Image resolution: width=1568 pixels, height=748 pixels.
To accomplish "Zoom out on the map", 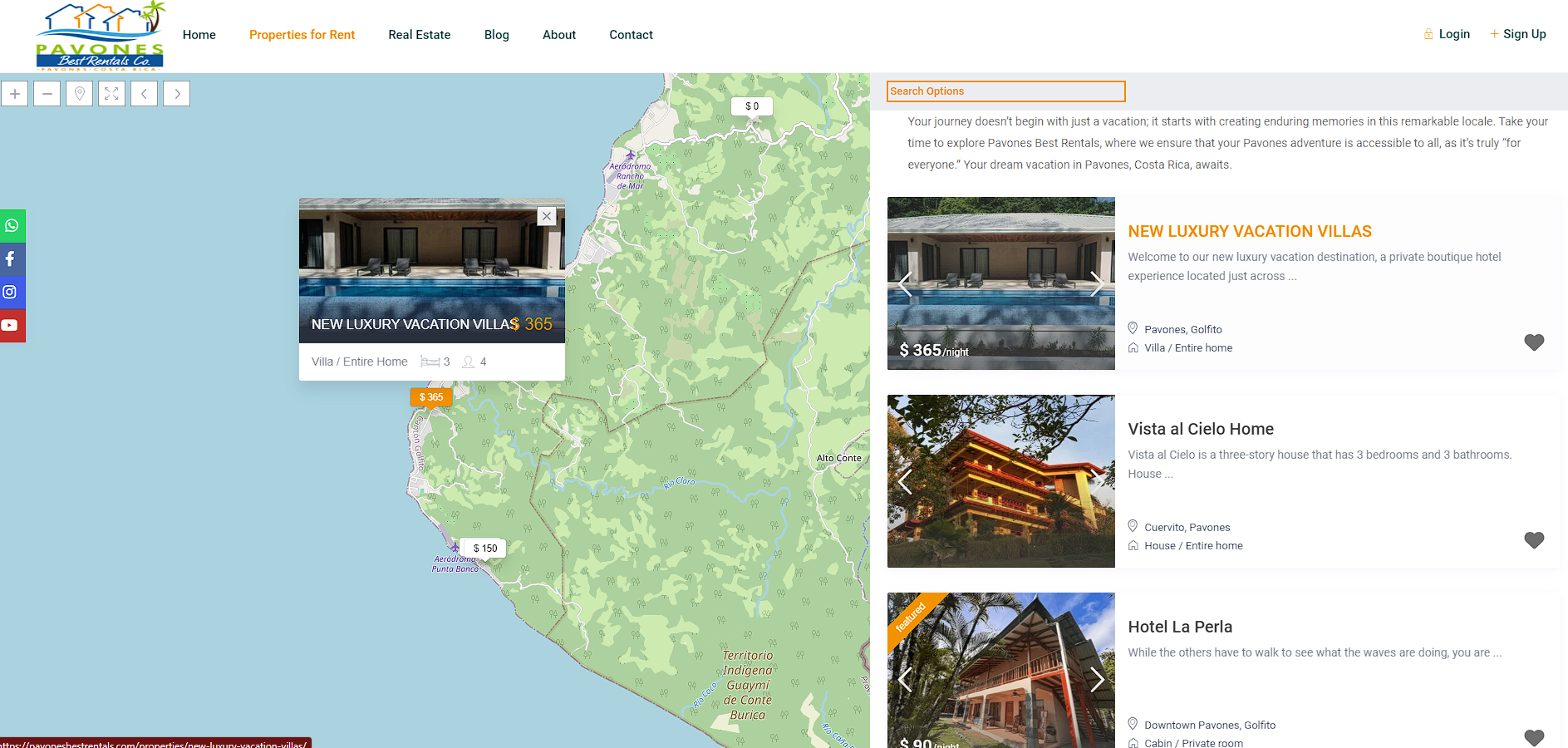I will pyautogui.click(x=47, y=94).
